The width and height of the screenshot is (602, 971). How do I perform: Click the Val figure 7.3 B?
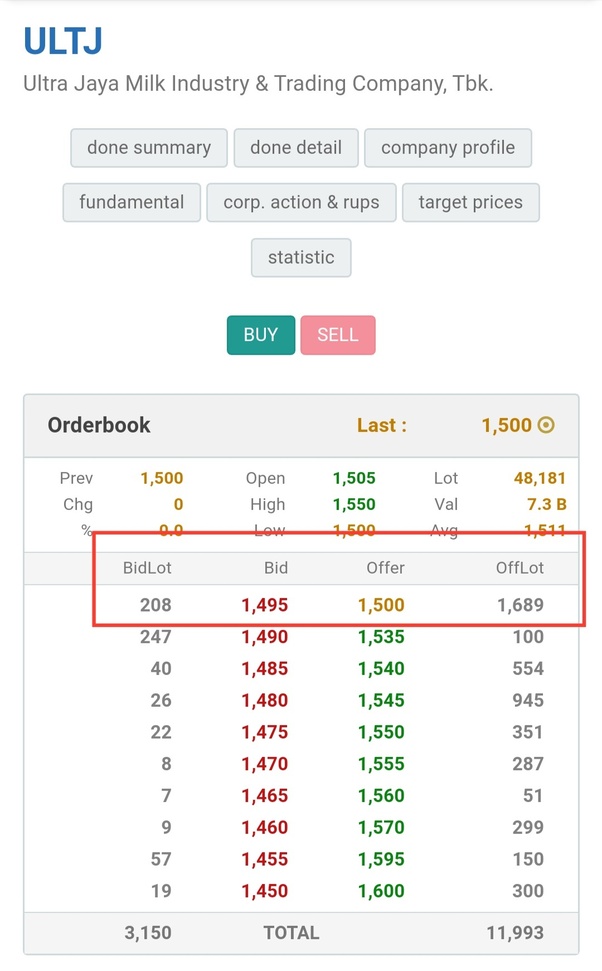click(546, 504)
